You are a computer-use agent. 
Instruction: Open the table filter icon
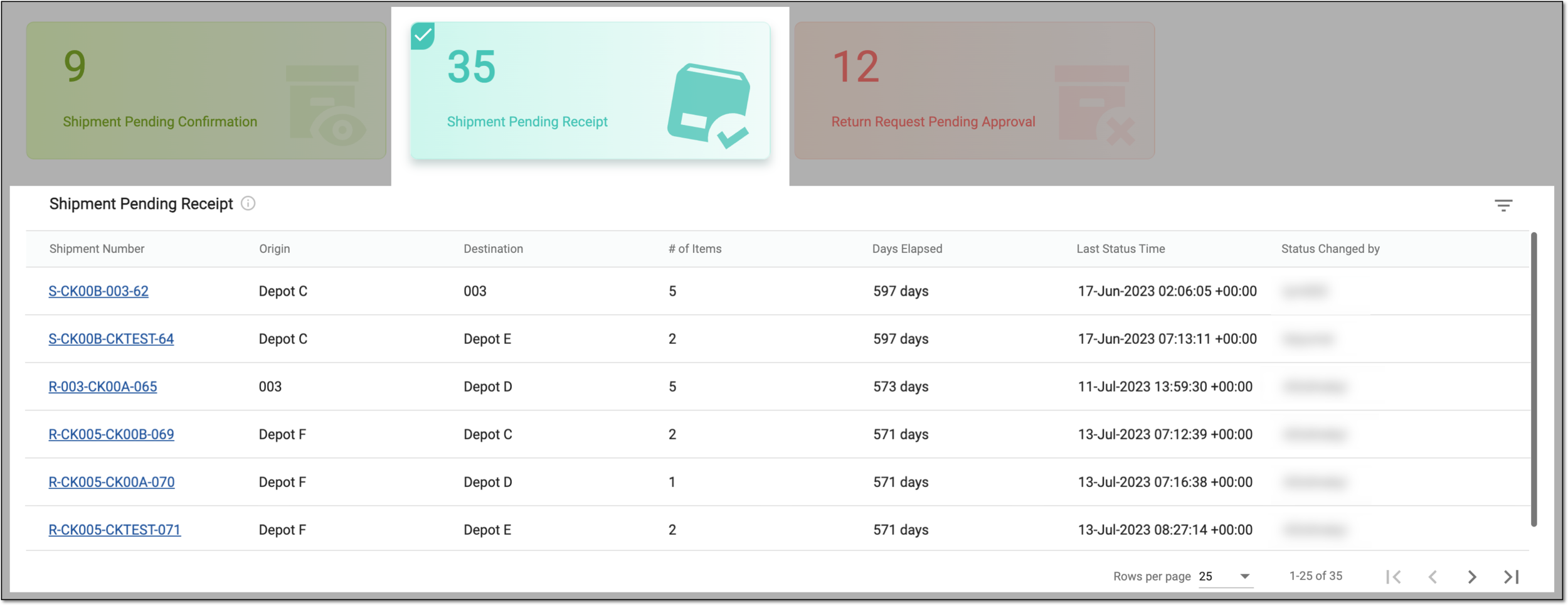click(x=1503, y=205)
